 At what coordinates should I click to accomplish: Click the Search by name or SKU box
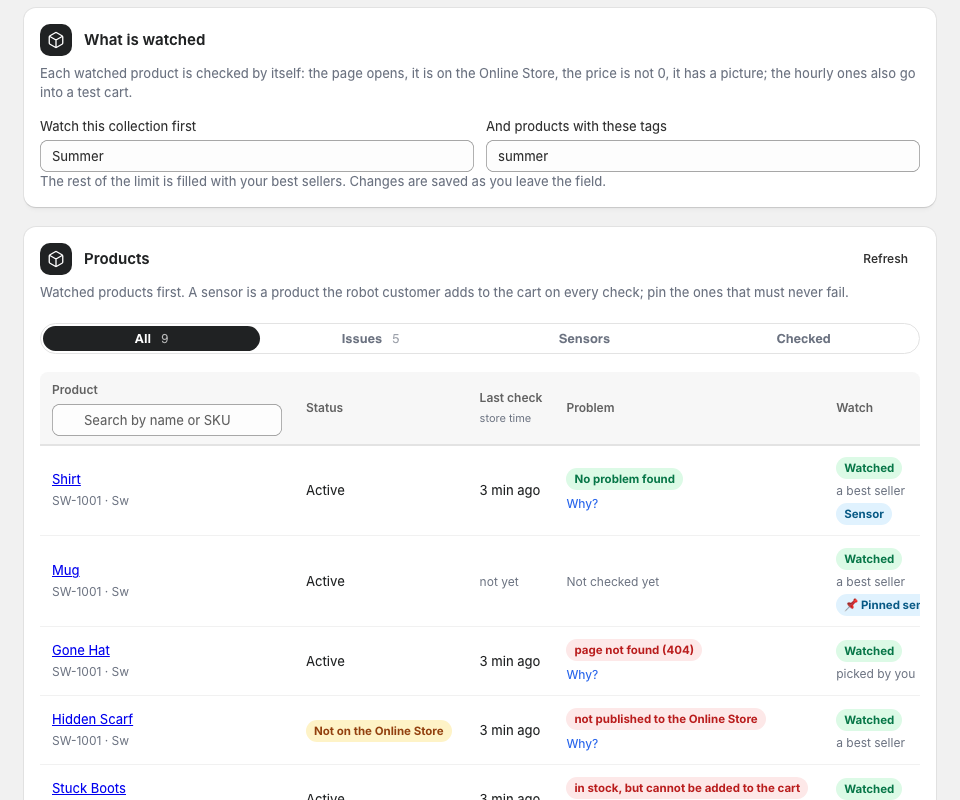[x=167, y=420]
